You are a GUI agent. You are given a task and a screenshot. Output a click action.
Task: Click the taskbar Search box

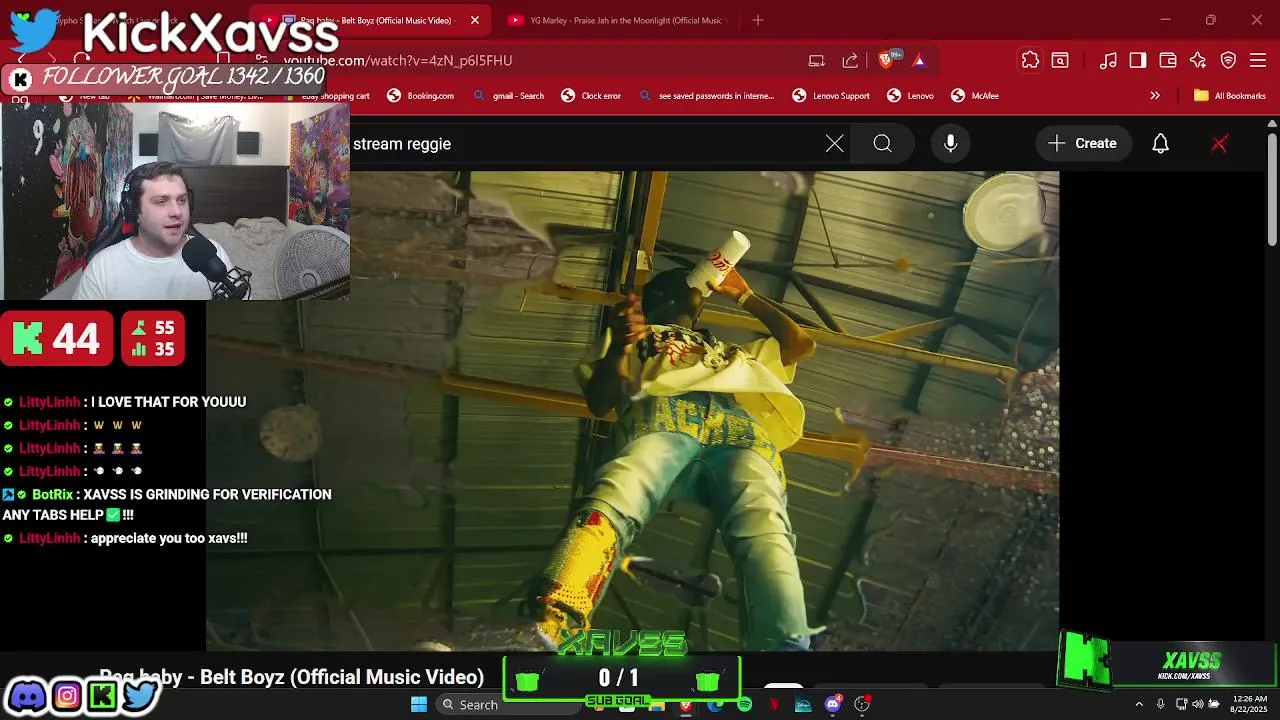[508, 704]
